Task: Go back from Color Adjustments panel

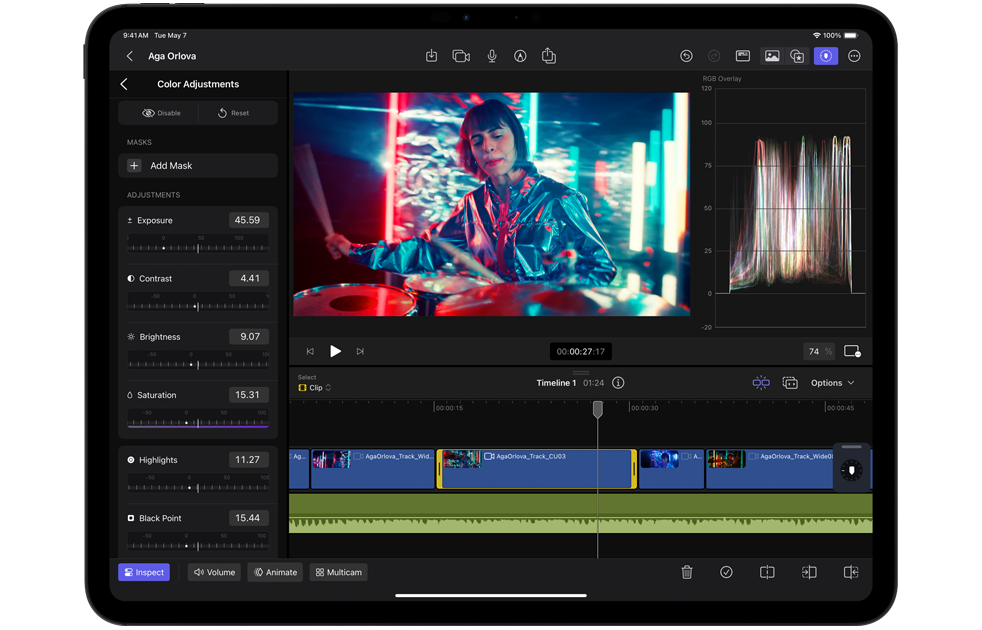Action: tap(124, 84)
